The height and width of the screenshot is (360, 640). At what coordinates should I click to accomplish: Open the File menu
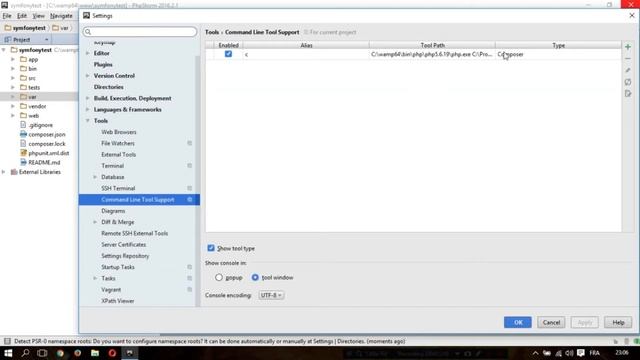7,16
